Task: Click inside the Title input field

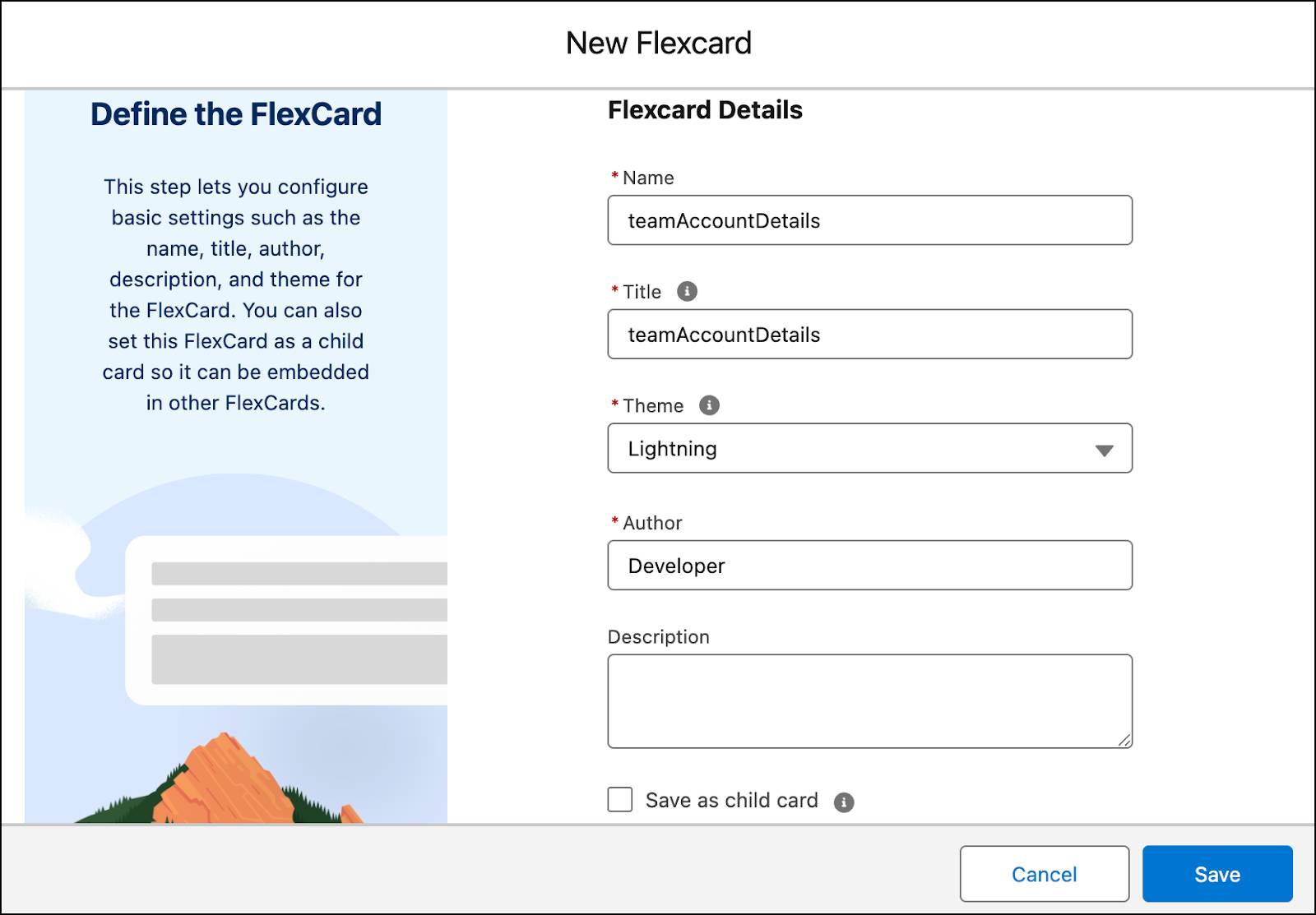Action: [x=869, y=334]
